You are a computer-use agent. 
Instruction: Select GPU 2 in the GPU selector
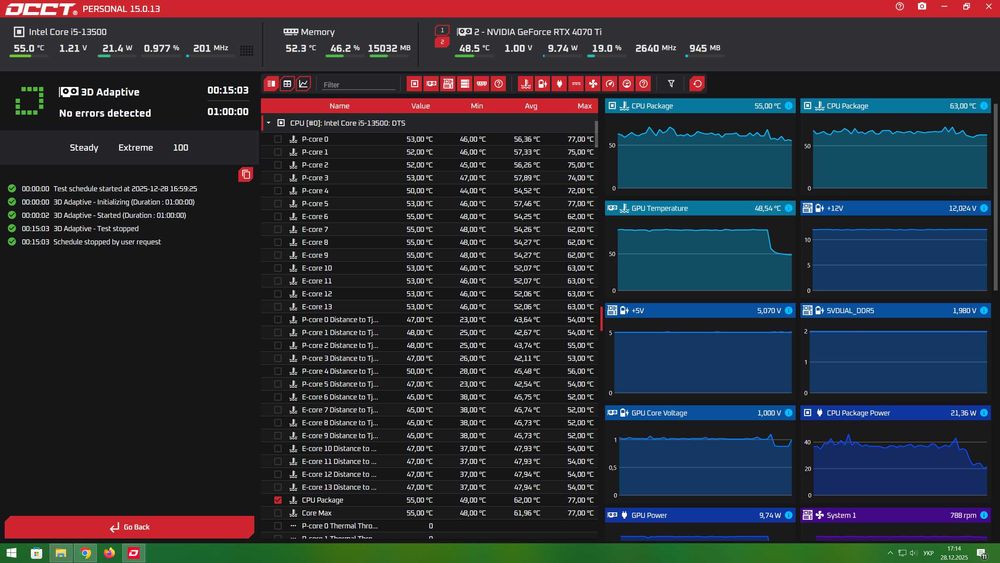[442, 42]
